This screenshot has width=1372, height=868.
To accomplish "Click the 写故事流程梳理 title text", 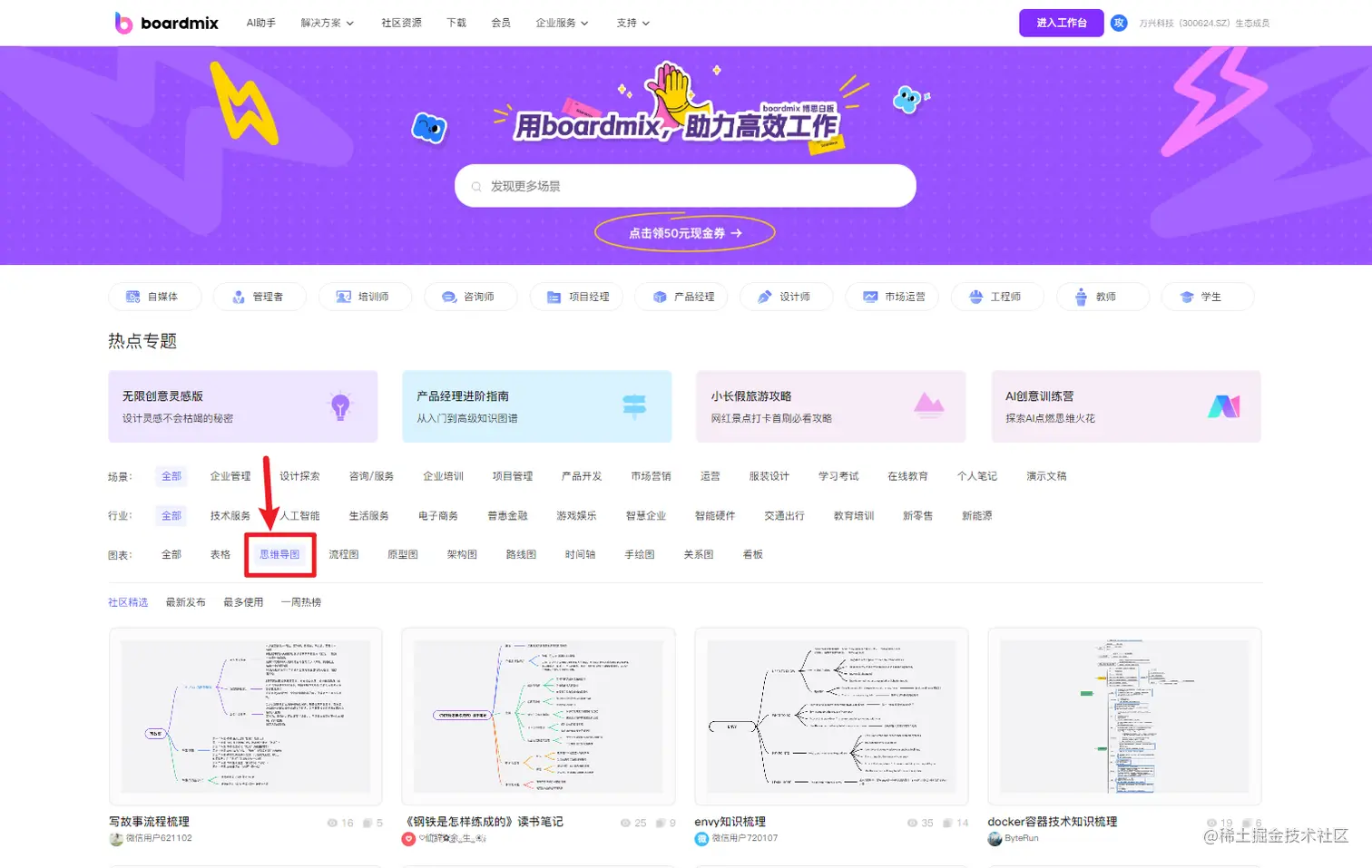I will pos(149,822).
